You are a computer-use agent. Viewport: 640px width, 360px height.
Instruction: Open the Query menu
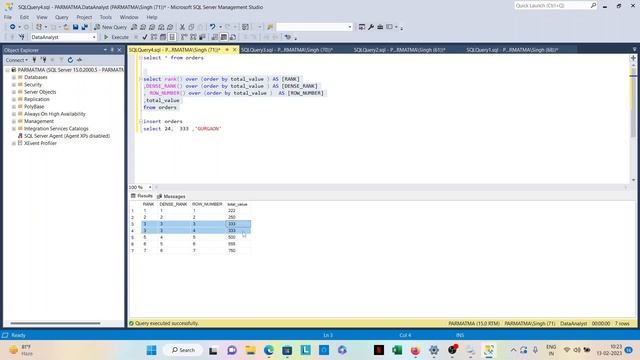(62, 17)
